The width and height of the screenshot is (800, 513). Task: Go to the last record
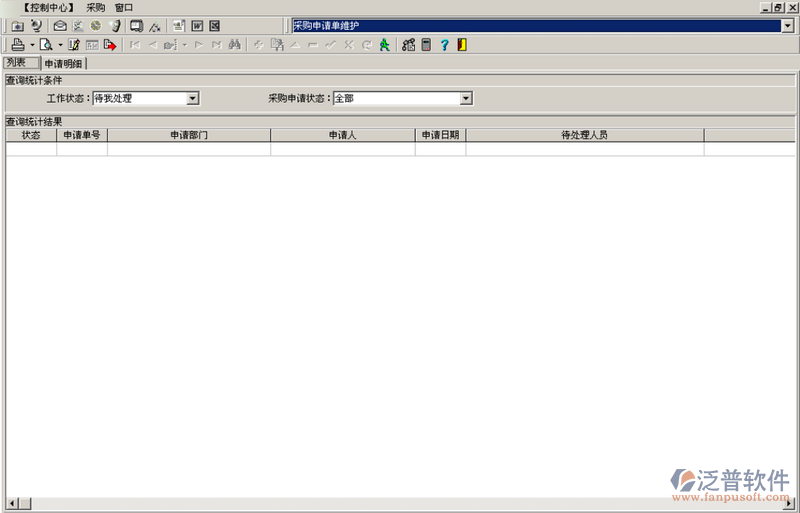point(216,45)
